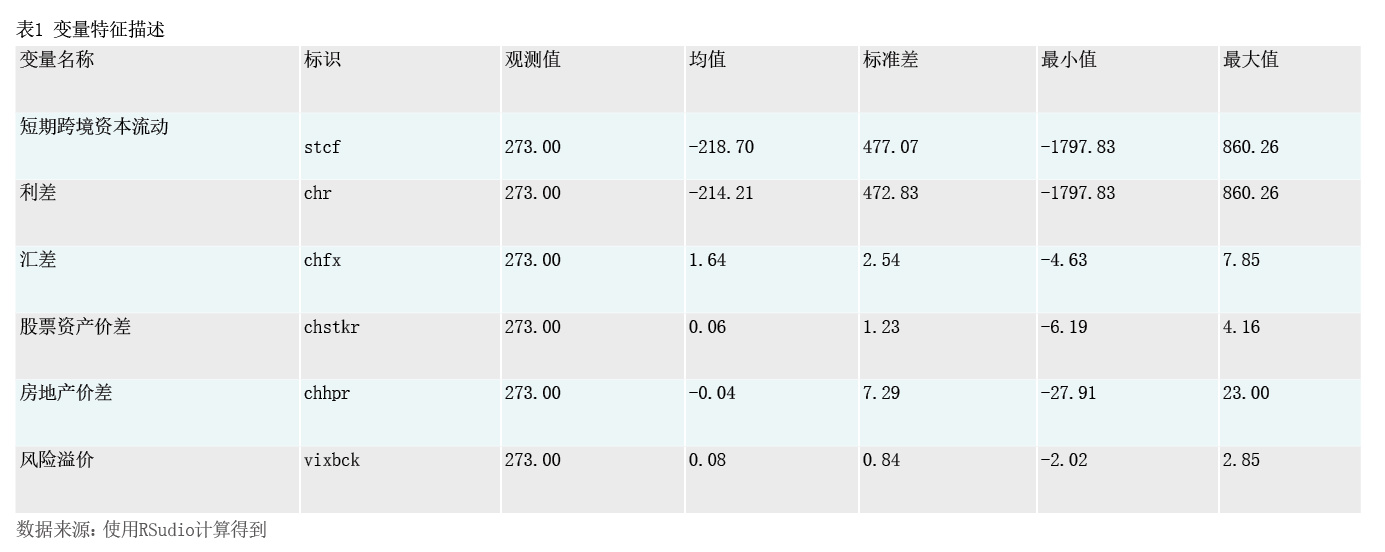The width and height of the screenshot is (1385, 552).
Task: Select the mean value -218.70
Action: pos(721,147)
